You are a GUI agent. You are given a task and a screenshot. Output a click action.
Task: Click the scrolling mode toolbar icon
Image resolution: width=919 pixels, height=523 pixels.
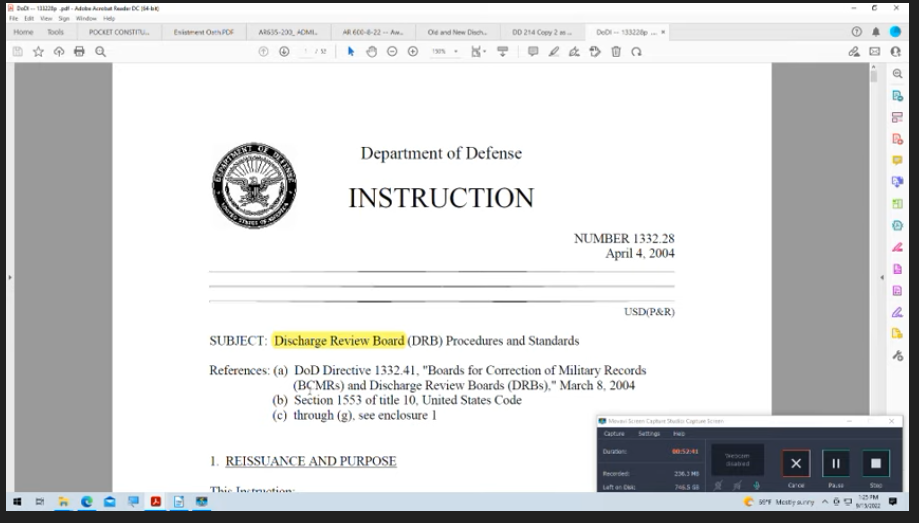point(502,52)
